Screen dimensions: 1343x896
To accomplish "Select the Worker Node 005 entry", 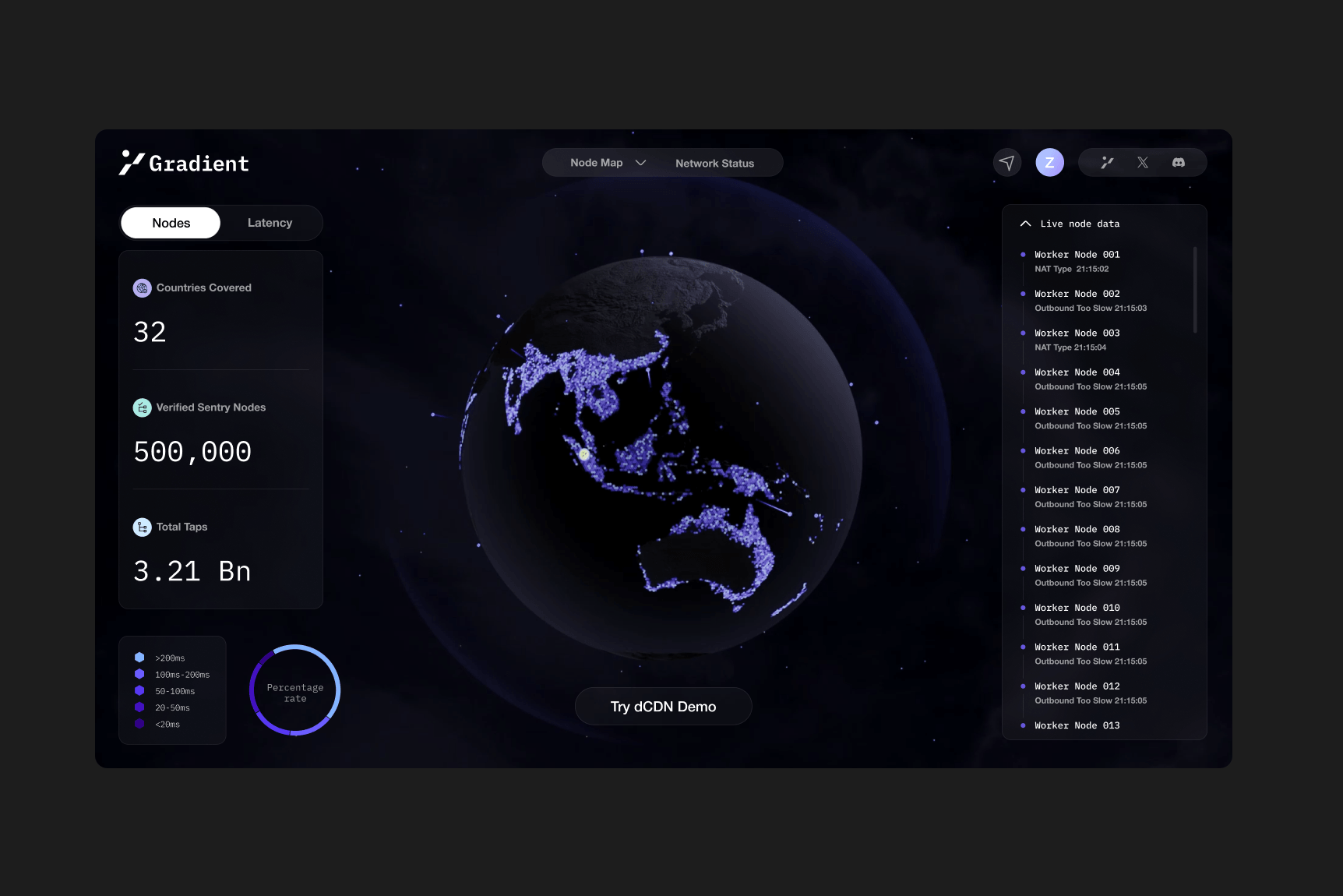I will [x=1091, y=418].
